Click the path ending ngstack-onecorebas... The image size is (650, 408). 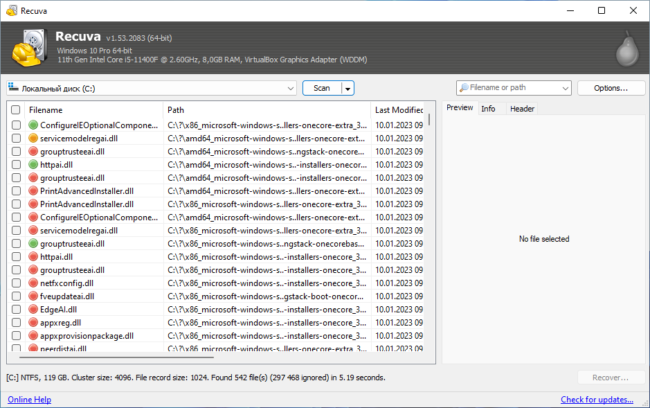266,243
